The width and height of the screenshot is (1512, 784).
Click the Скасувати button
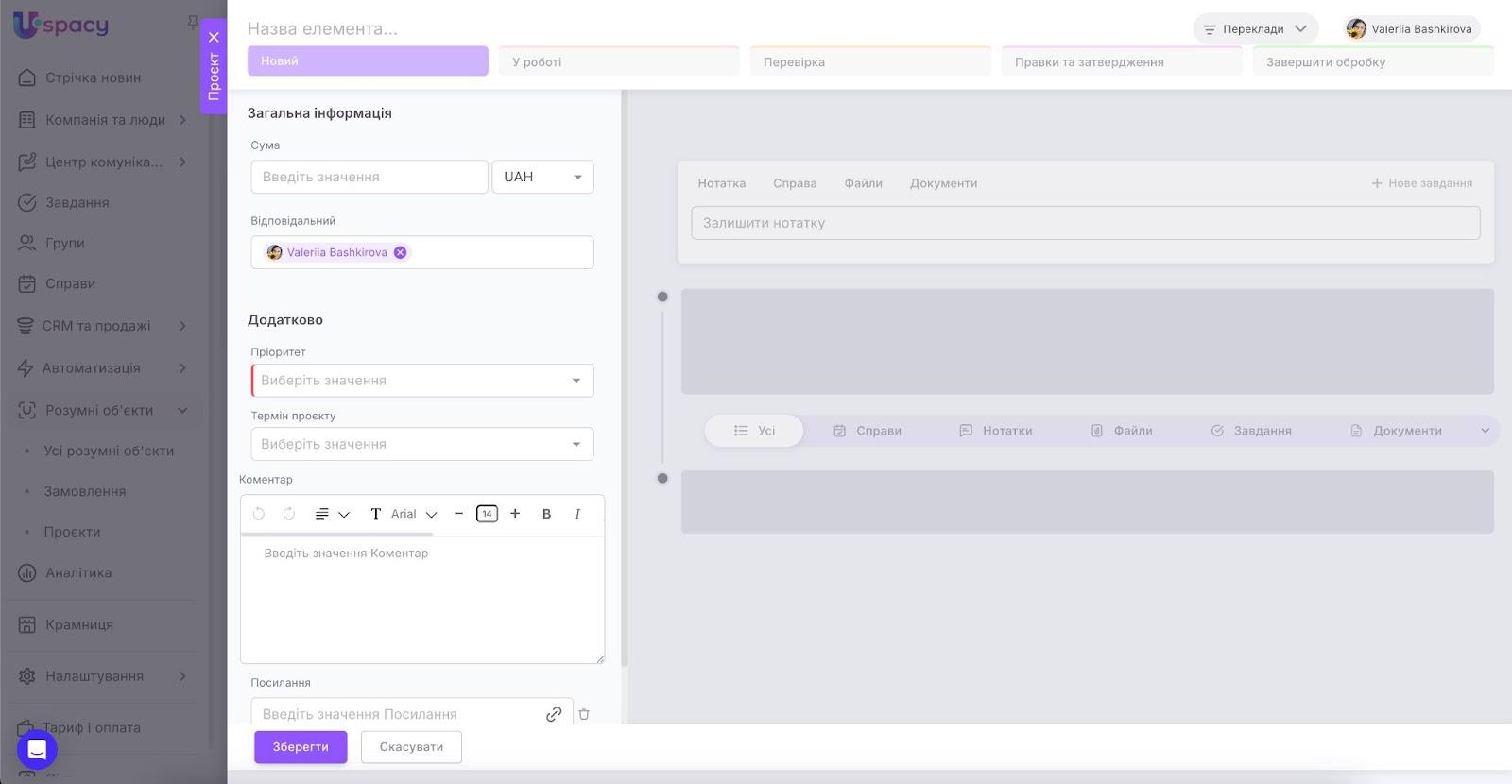411,747
